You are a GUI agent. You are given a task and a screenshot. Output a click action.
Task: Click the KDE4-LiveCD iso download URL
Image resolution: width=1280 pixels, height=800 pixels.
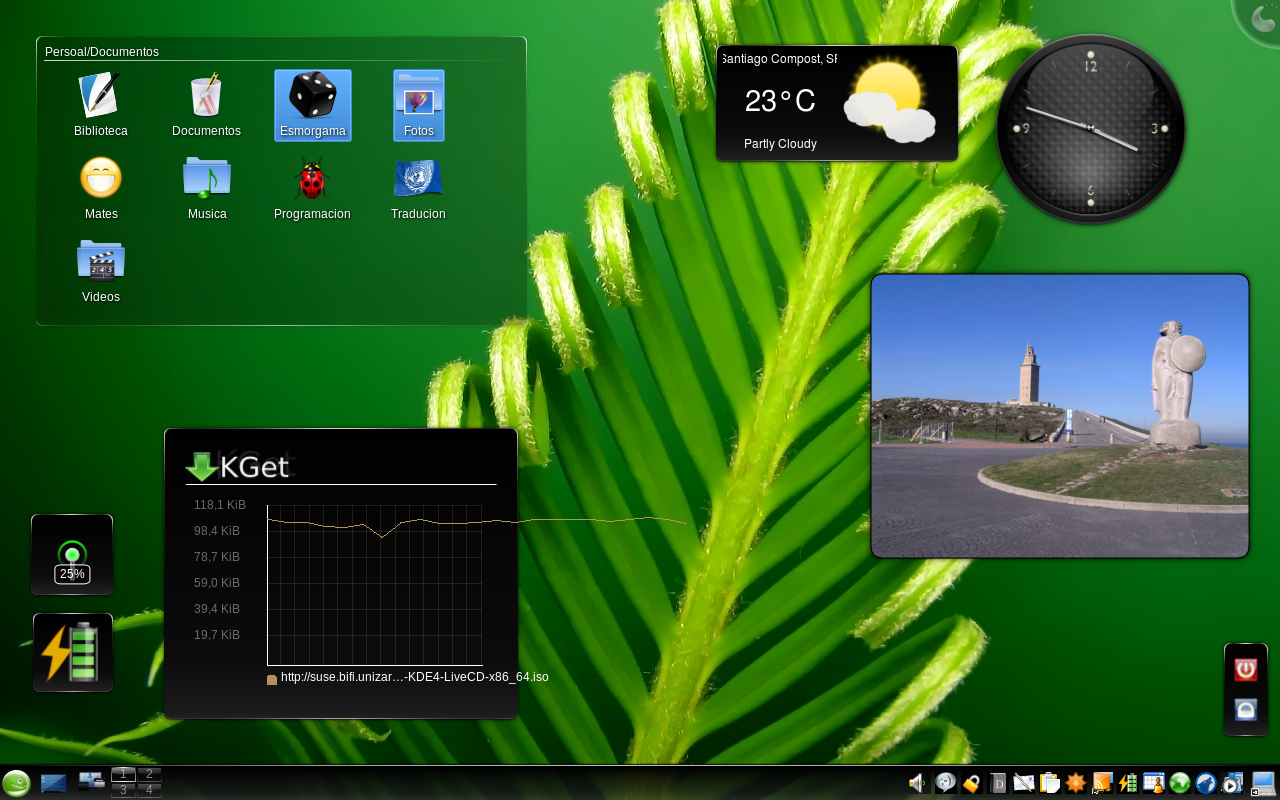(414, 677)
